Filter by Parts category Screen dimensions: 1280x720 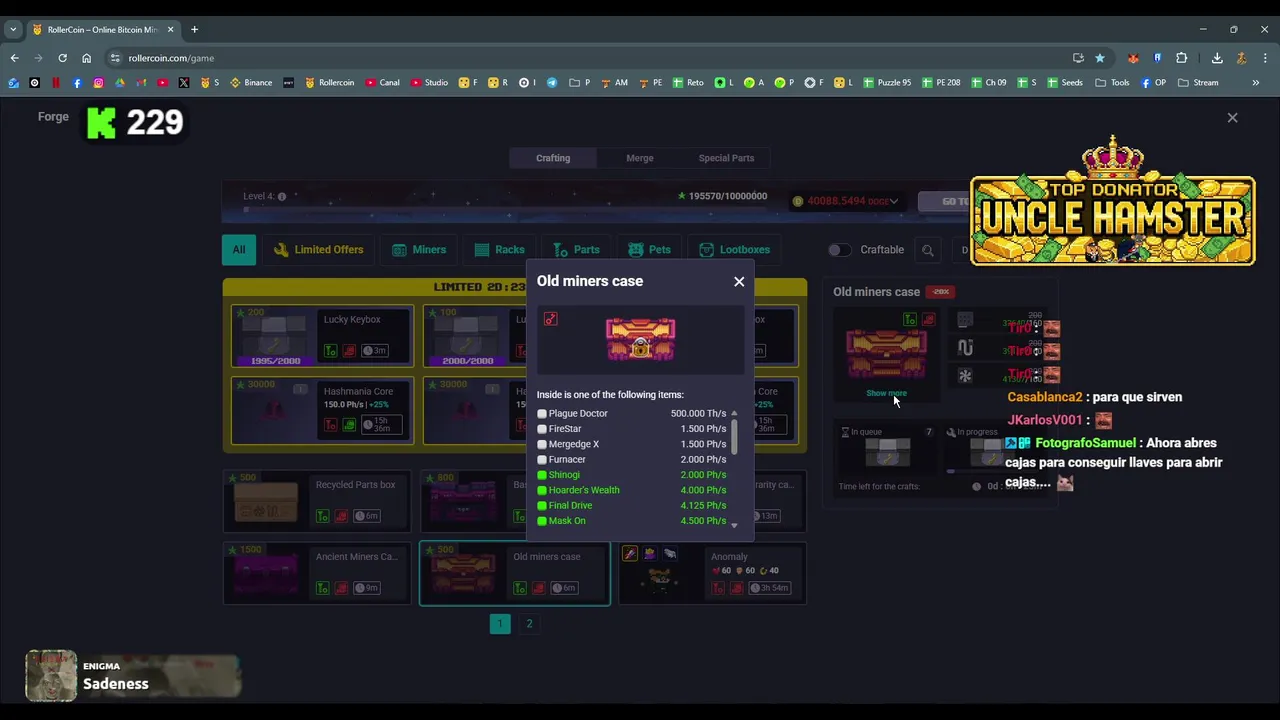click(x=576, y=250)
